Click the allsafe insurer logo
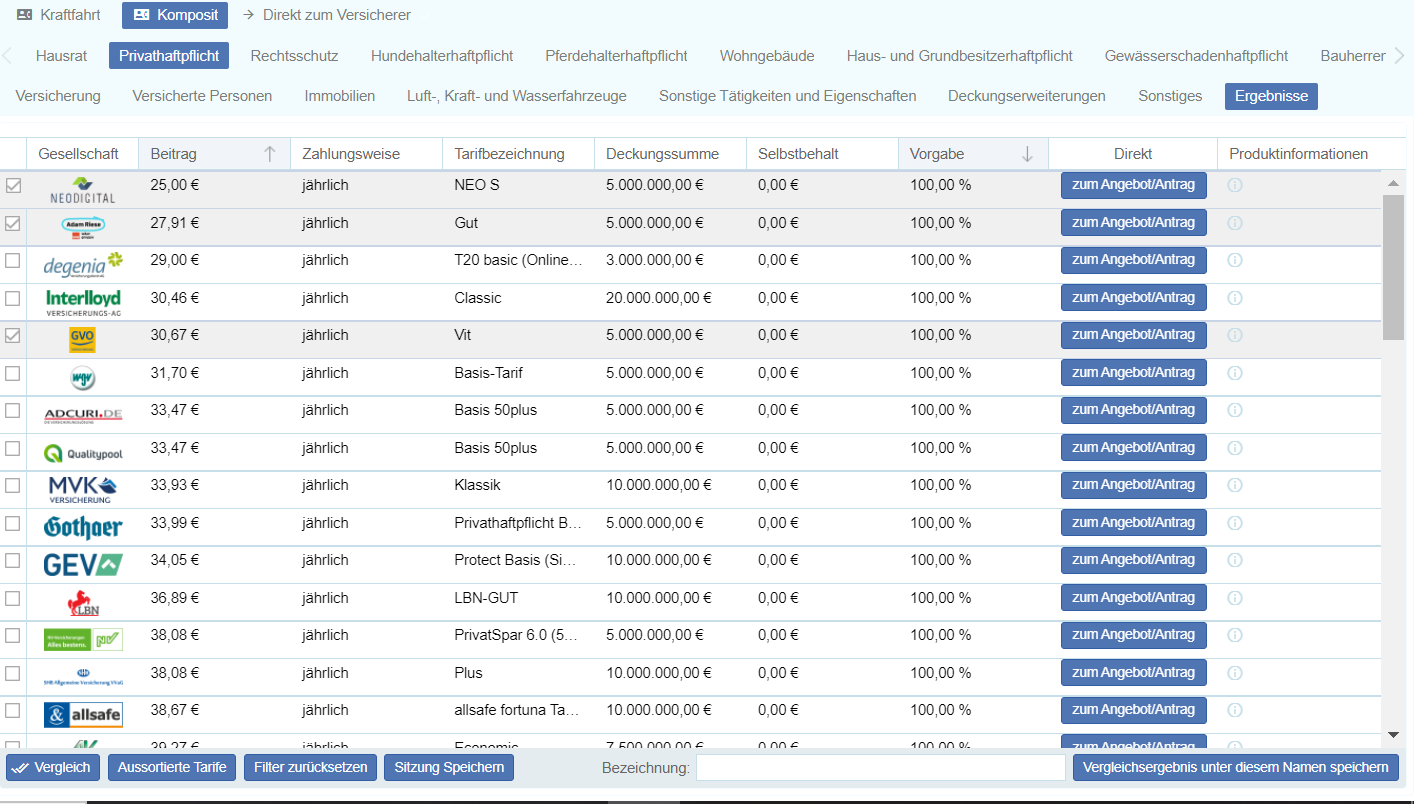1414x804 pixels. tap(83, 714)
